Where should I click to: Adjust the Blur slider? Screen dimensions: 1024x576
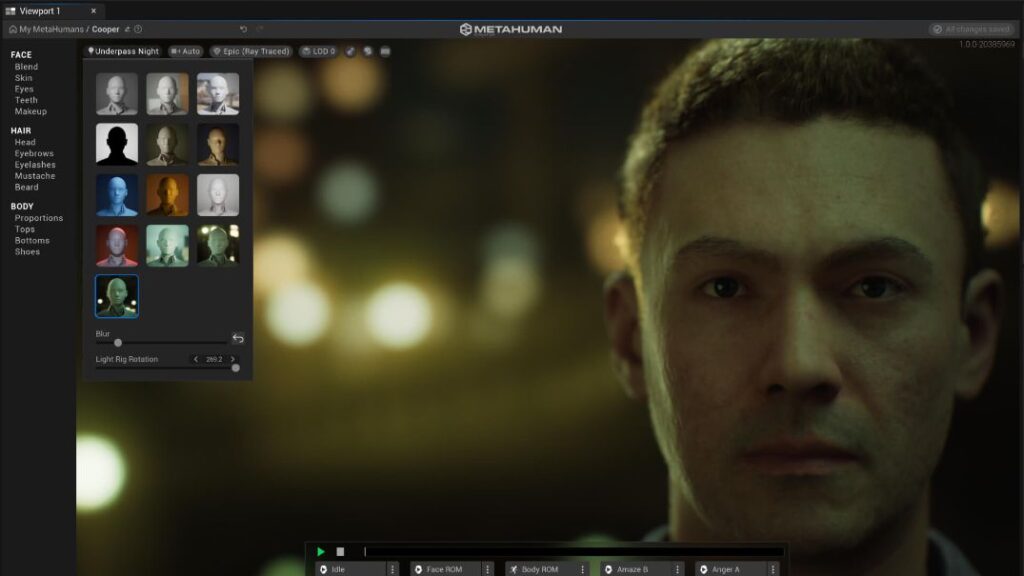119,341
